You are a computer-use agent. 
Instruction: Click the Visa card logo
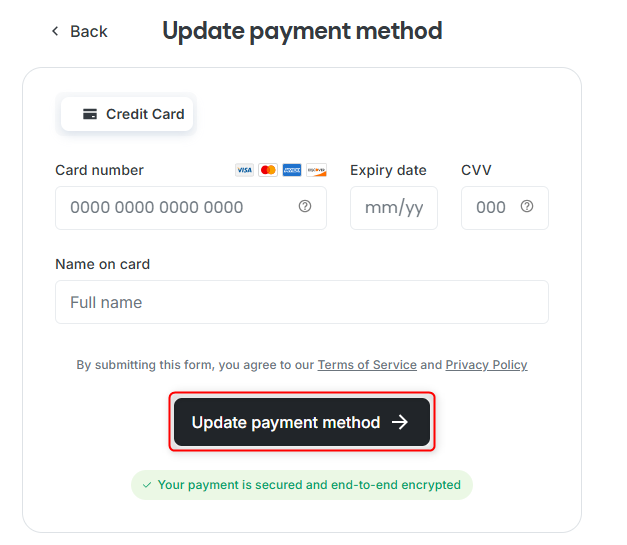244,170
